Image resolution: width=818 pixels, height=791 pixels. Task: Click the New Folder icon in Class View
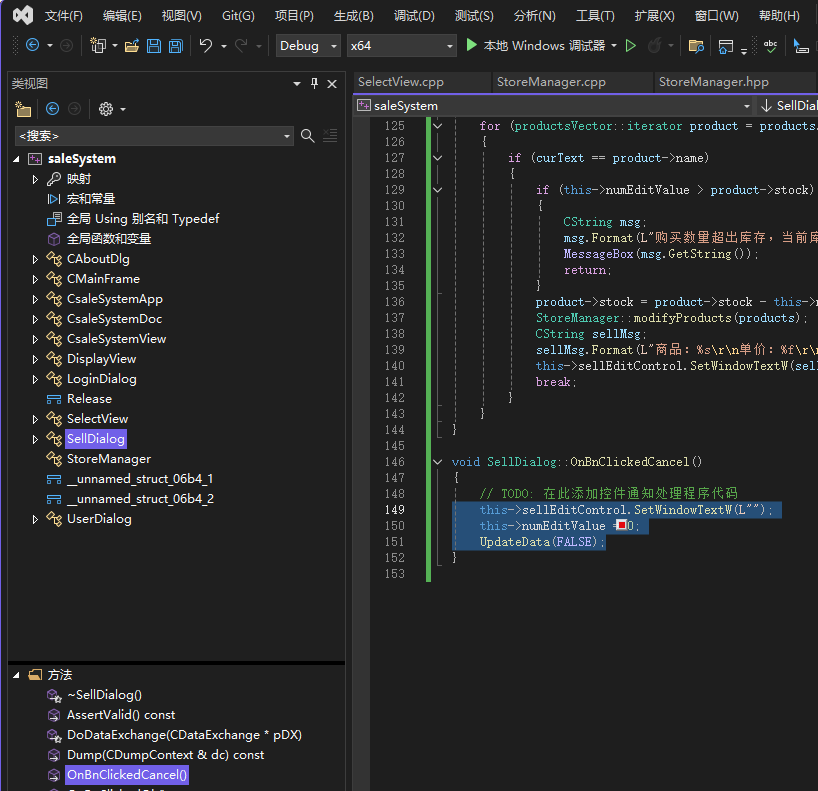click(24, 109)
